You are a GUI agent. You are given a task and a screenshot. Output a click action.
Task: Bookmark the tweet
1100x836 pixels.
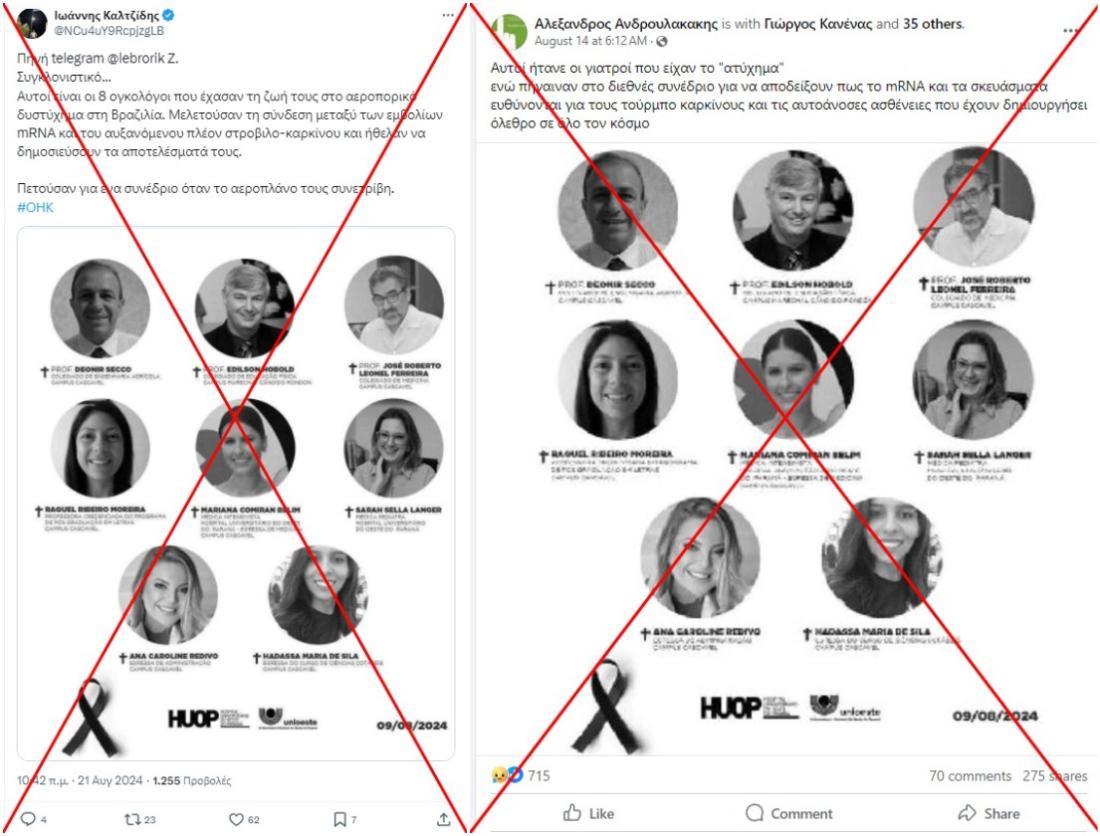[x=340, y=819]
